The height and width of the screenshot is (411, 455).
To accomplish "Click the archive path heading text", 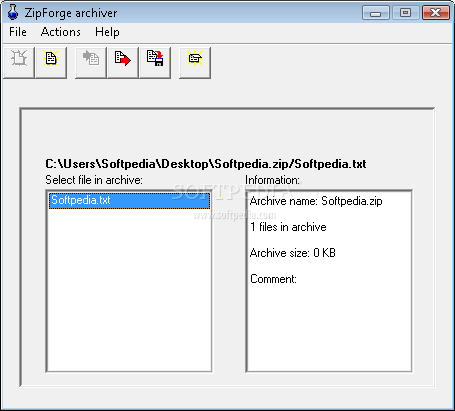I will pyautogui.click(x=206, y=164).
